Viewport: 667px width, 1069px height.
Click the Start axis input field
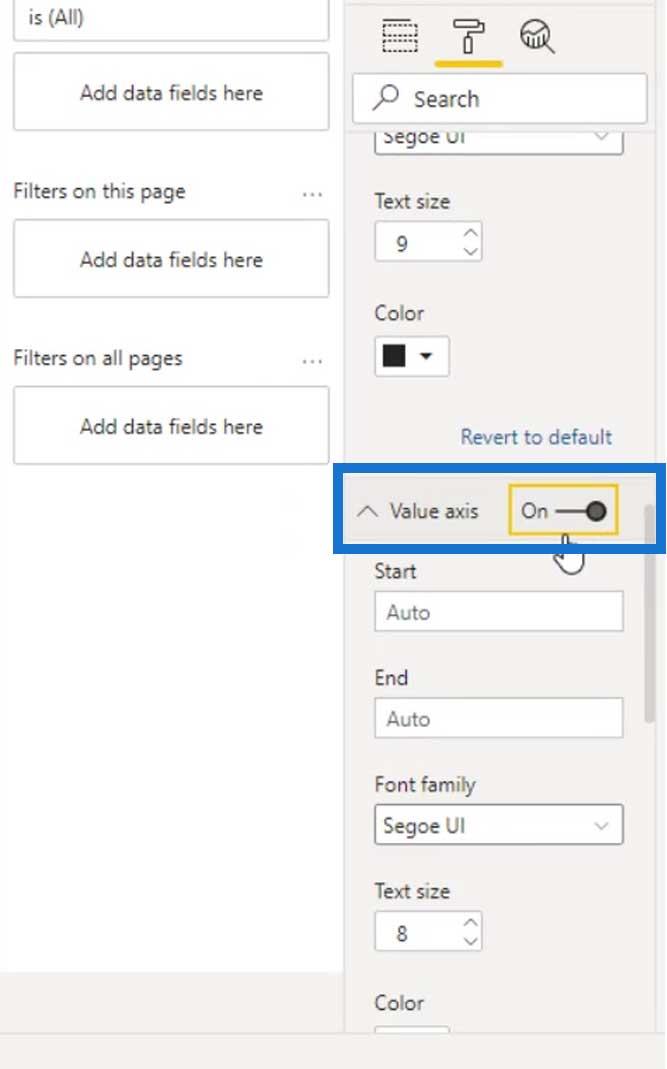[x=499, y=612]
